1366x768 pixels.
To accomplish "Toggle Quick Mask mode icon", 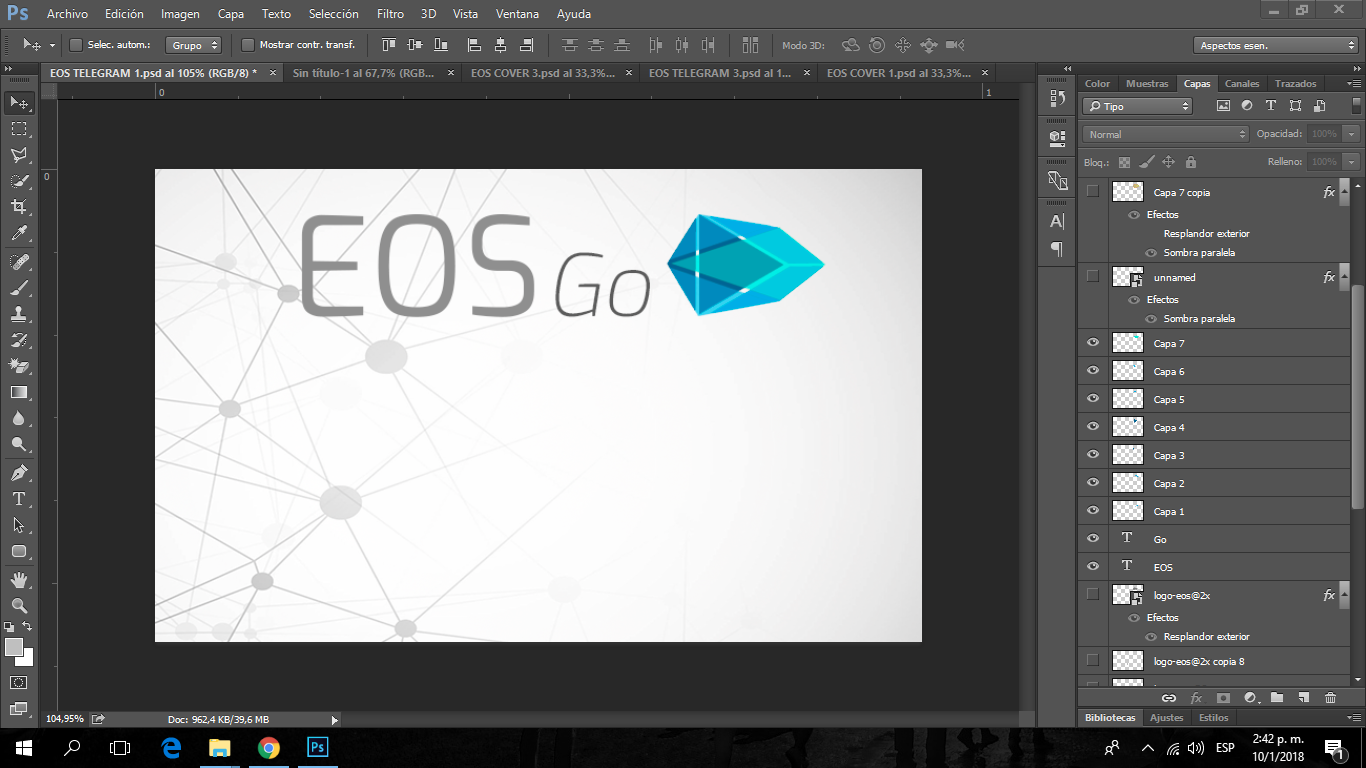I will 19,682.
